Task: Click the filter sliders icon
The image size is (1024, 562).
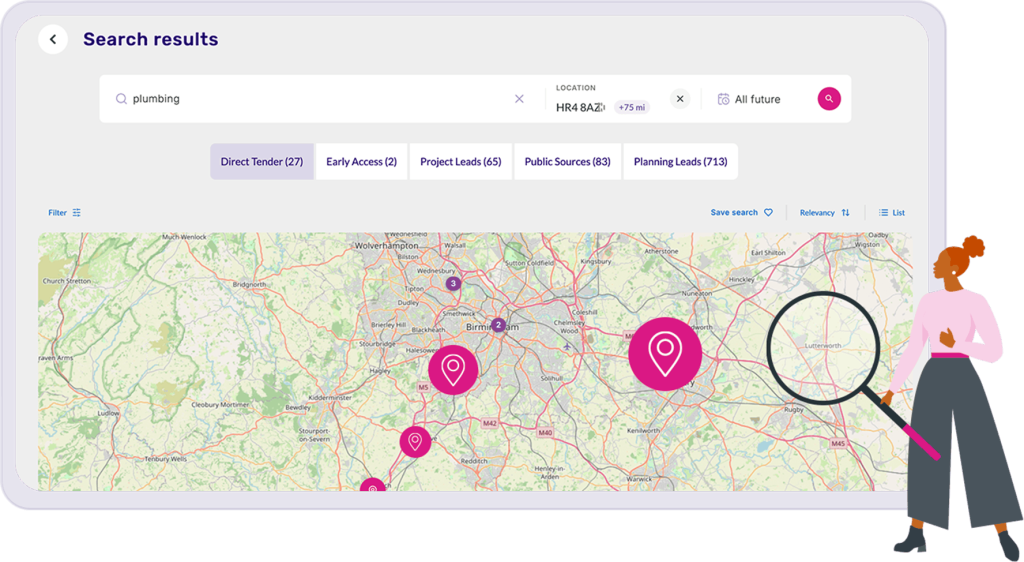Action: click(76, 213)
